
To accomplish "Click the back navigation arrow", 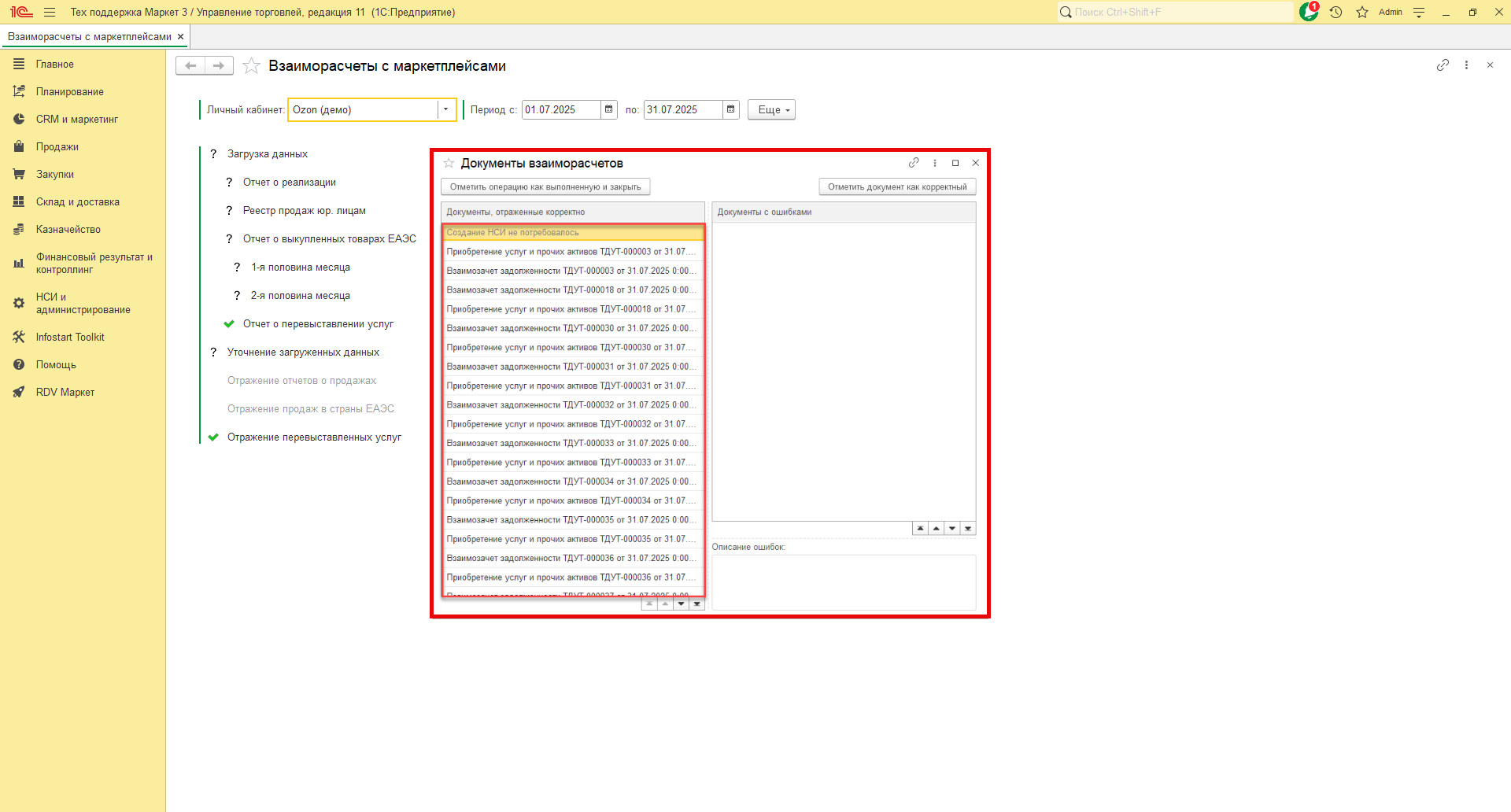I will (x=190, y=65).
